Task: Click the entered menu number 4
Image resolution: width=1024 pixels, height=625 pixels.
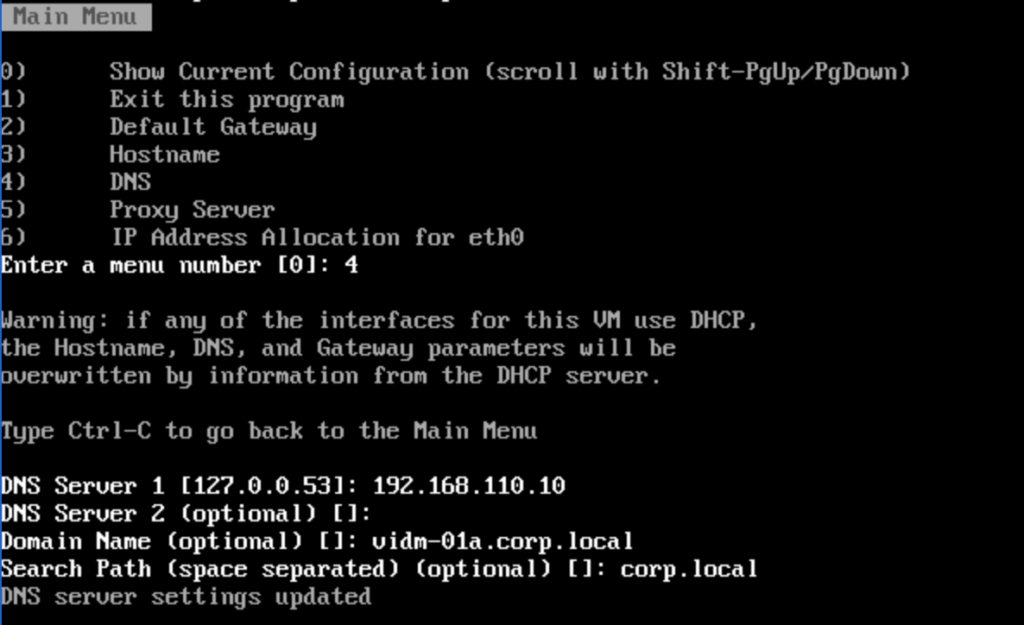Action: click(351, 266)
